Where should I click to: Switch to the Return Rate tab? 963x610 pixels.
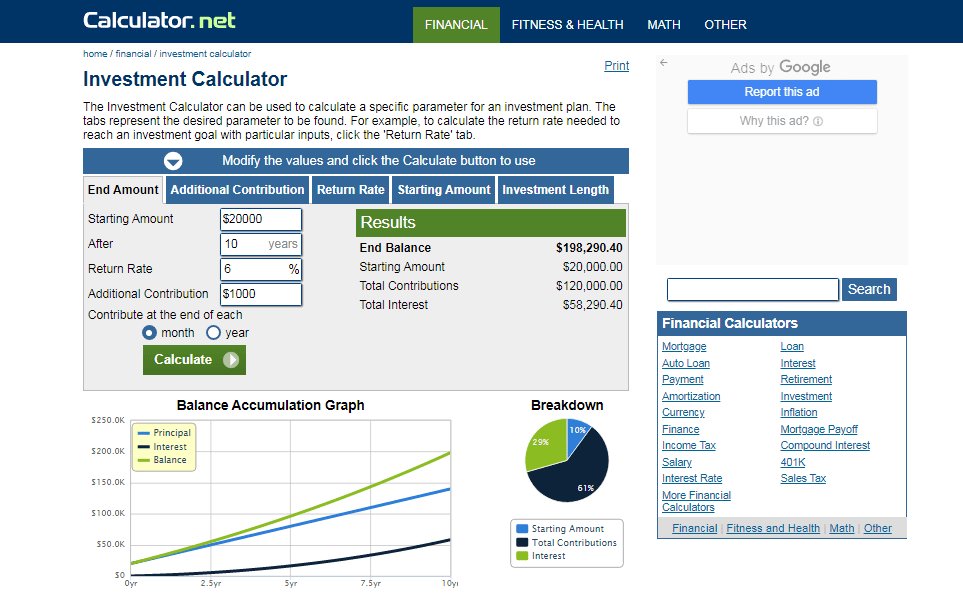[x=350, y=189]
